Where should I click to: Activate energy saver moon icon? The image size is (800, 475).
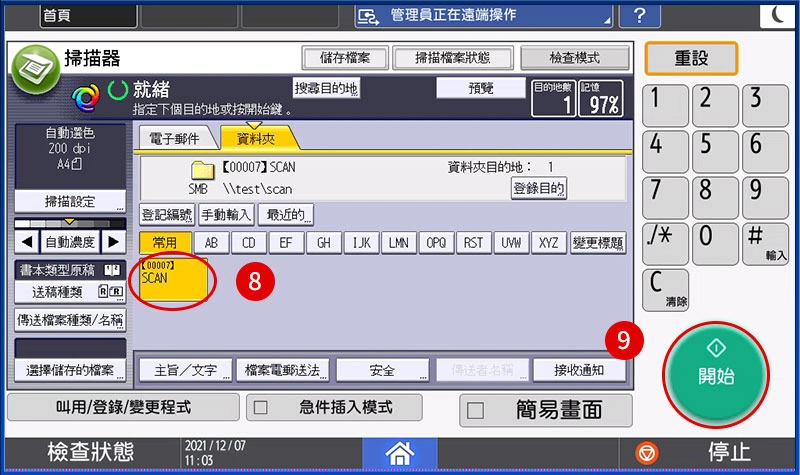point(778,15)
